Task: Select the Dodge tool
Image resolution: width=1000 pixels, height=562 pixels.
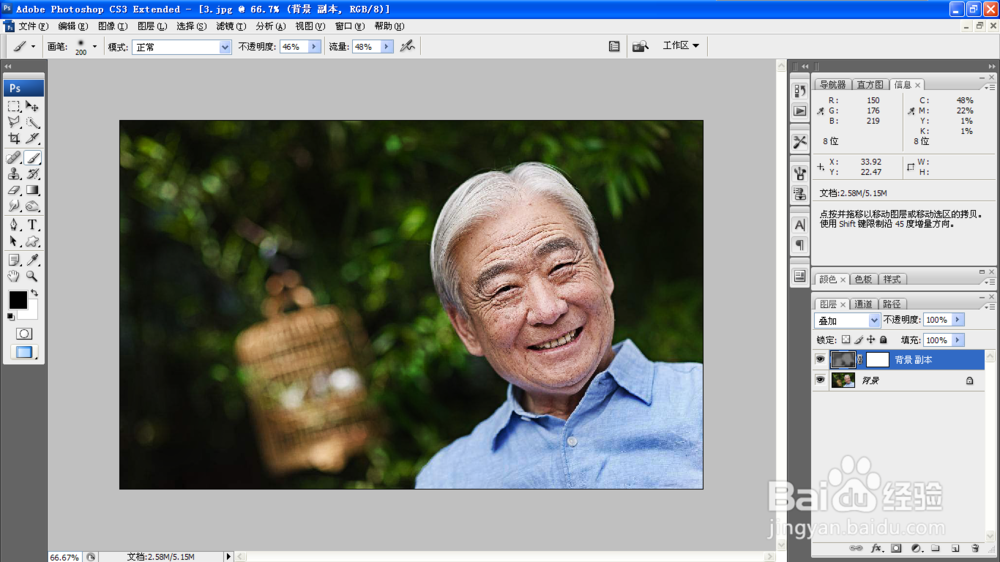Action: 32,206
